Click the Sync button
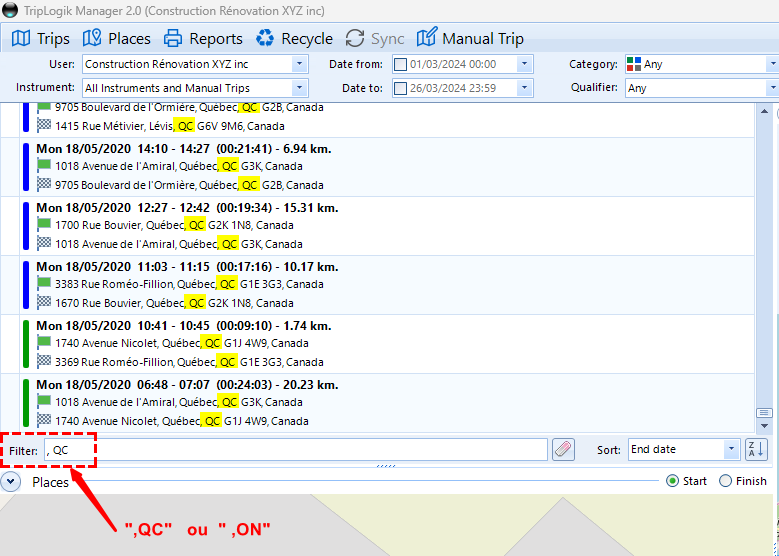Viewport: 779px width, 556px height. coord(374,39)
